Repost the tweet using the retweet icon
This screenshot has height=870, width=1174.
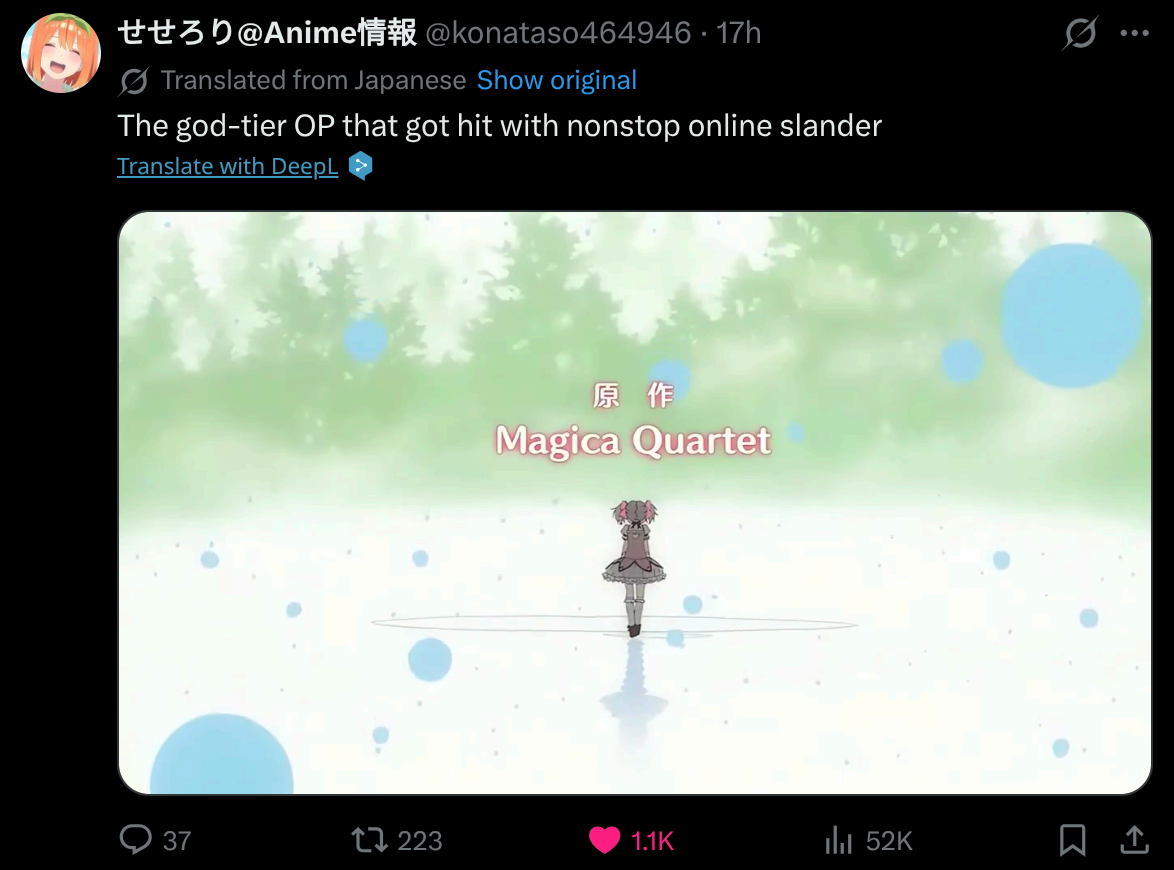click(x=370, y=840)
